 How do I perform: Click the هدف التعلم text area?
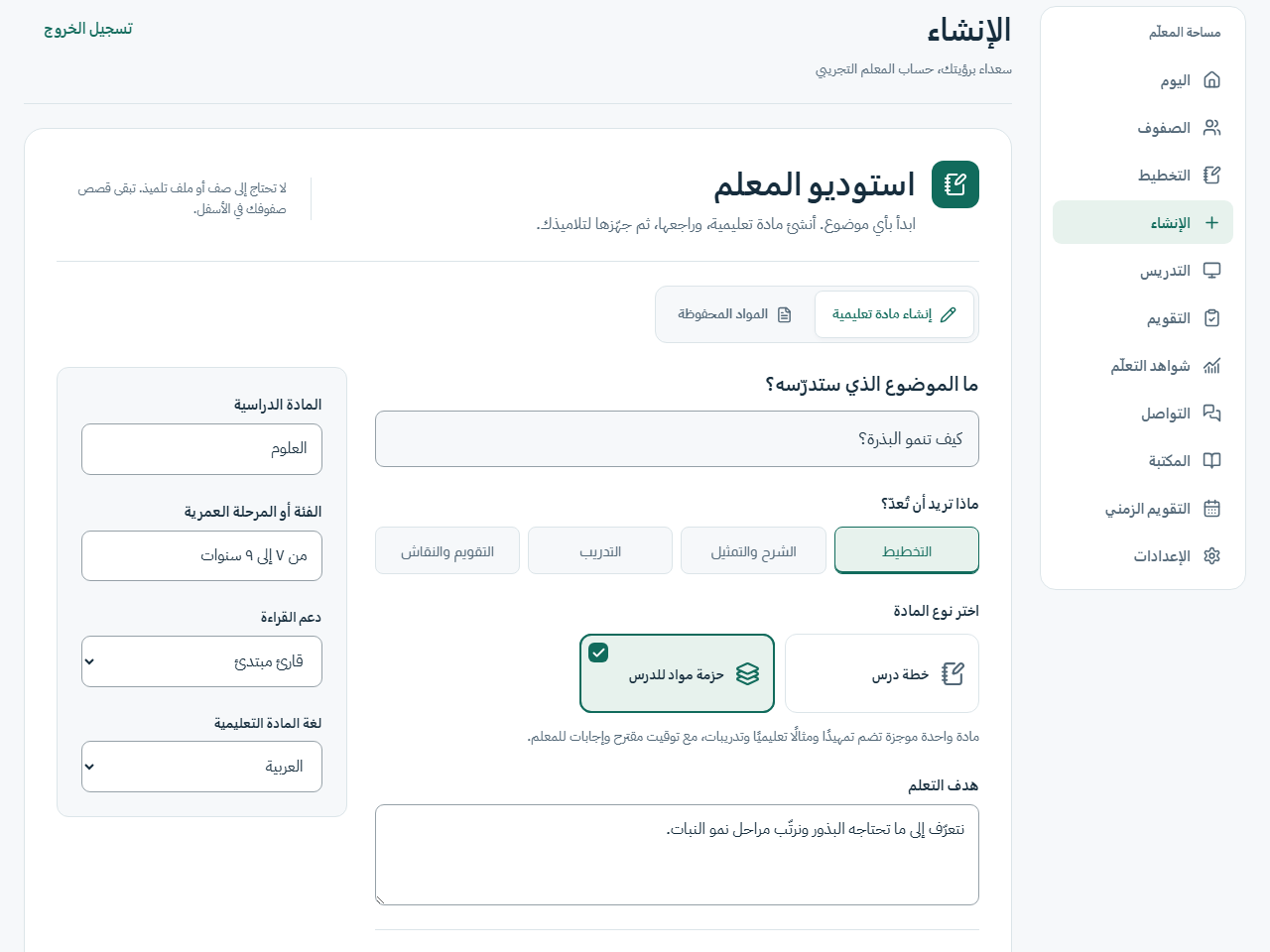677,855
